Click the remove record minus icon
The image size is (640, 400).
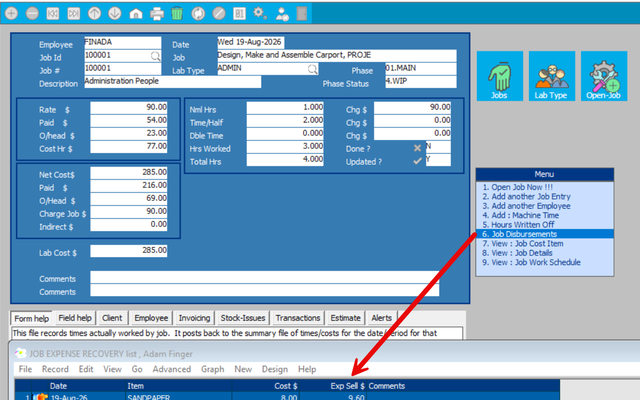[x=32, y=13]
